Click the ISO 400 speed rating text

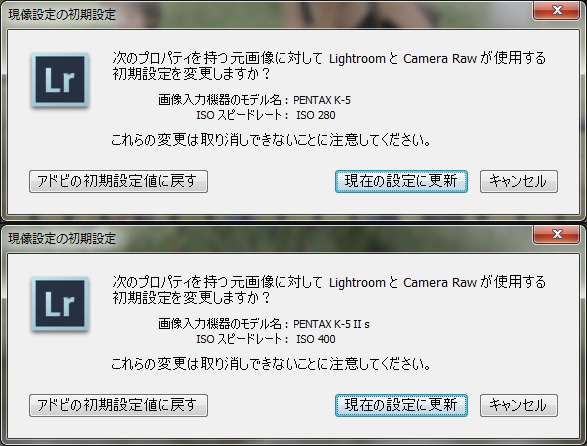coord(316,339)
